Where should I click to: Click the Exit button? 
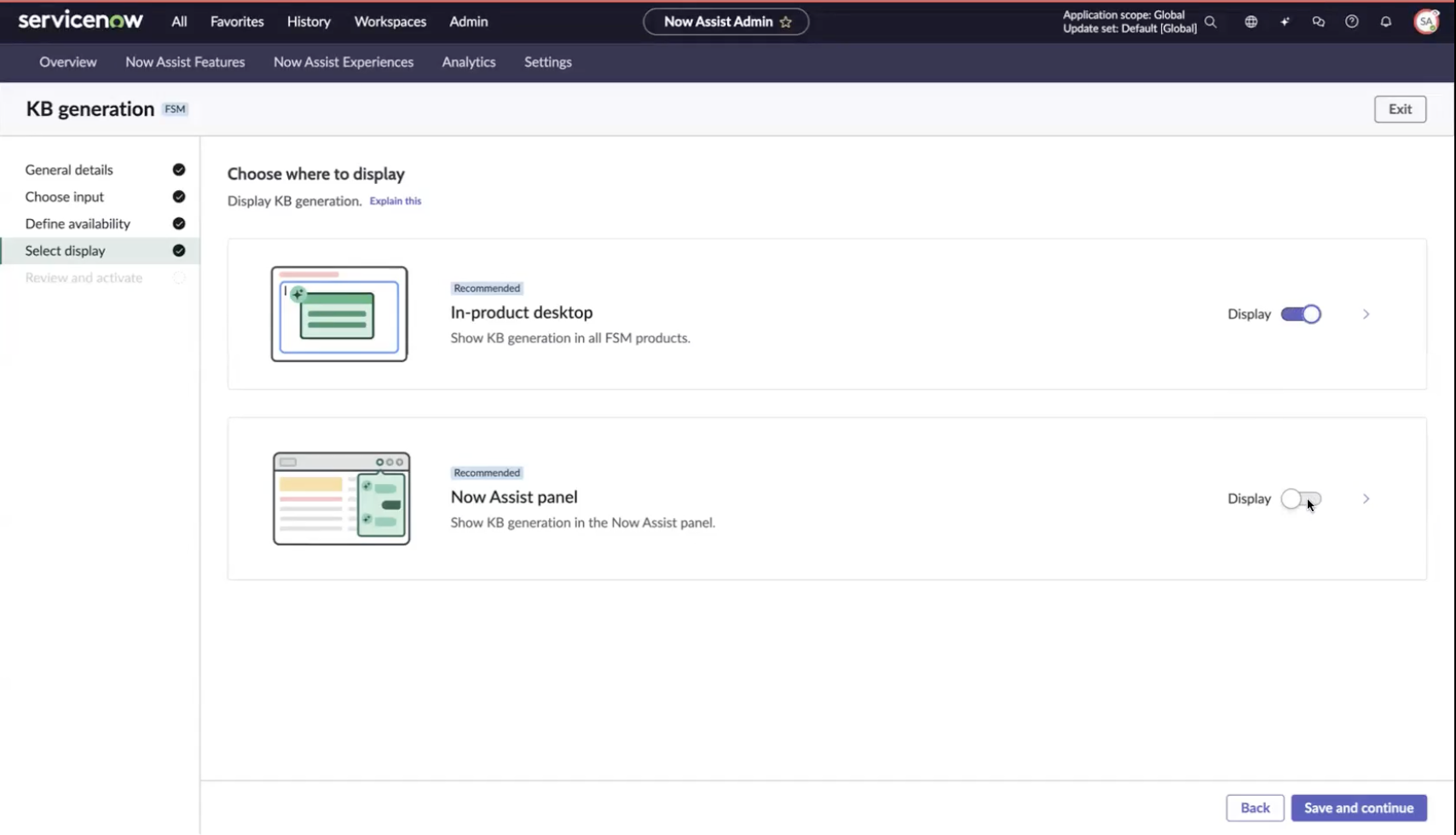(1400, 109)
